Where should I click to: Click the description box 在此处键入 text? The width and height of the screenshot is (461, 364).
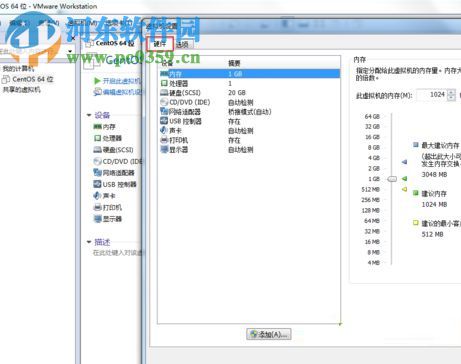click(118, 253)
